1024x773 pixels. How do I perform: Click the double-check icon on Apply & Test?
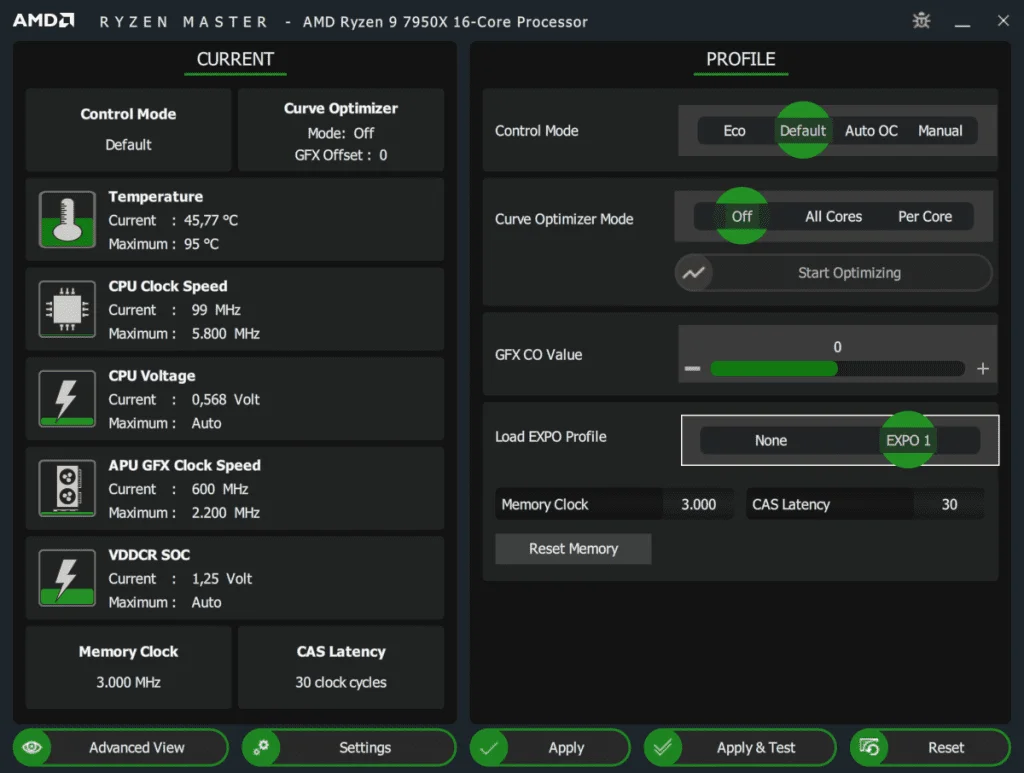(x=663, y=747)
